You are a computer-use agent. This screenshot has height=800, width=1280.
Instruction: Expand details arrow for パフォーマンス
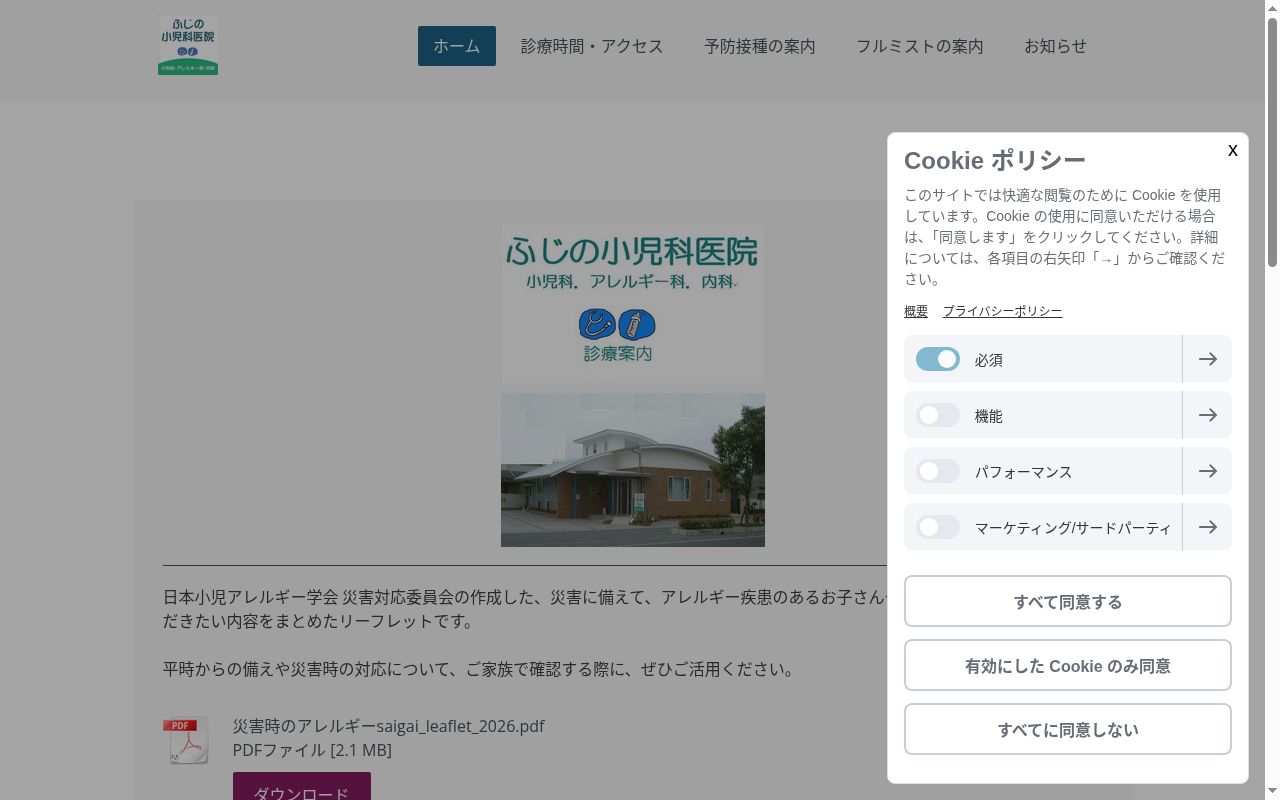1207,471
